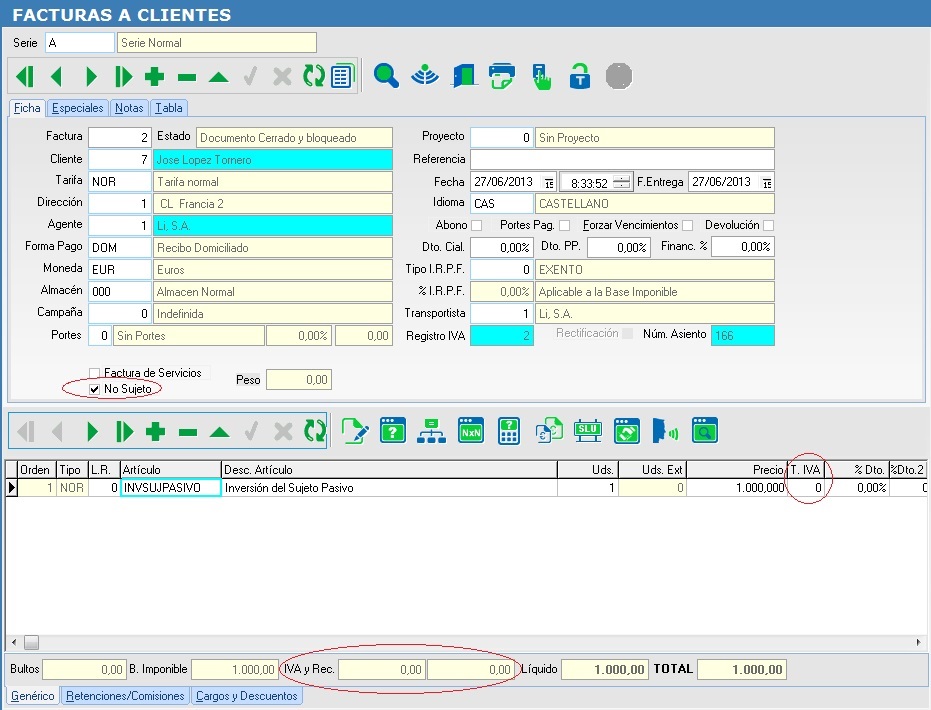Refresh invoice lines in lower toolbar

point(315,431)
